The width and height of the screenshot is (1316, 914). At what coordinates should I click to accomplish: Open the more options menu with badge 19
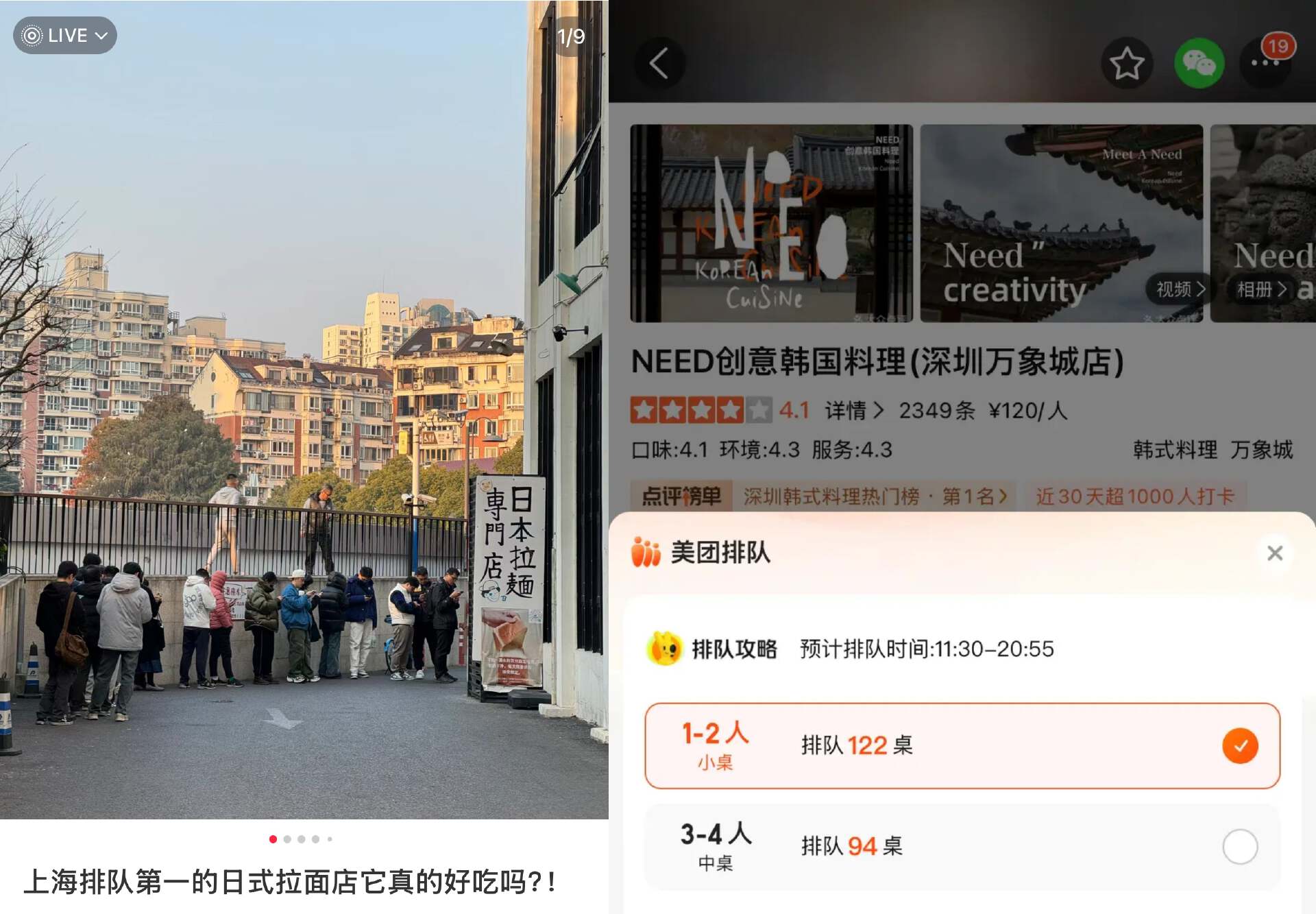(x=1266, y=62)
